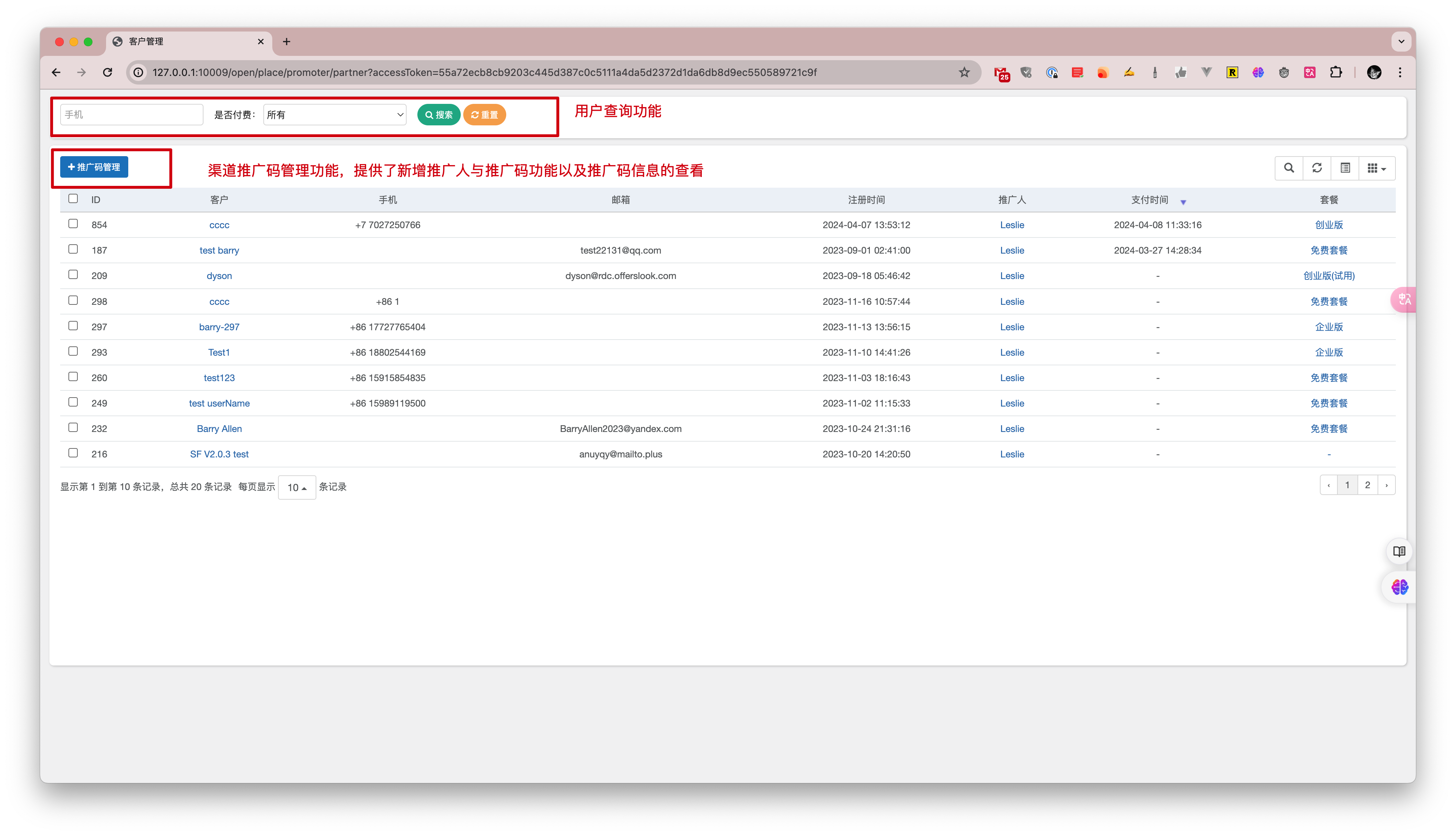Click the table refresh icon
The height and width of the screenshot is (836, 1456).
coord(1317,168)
